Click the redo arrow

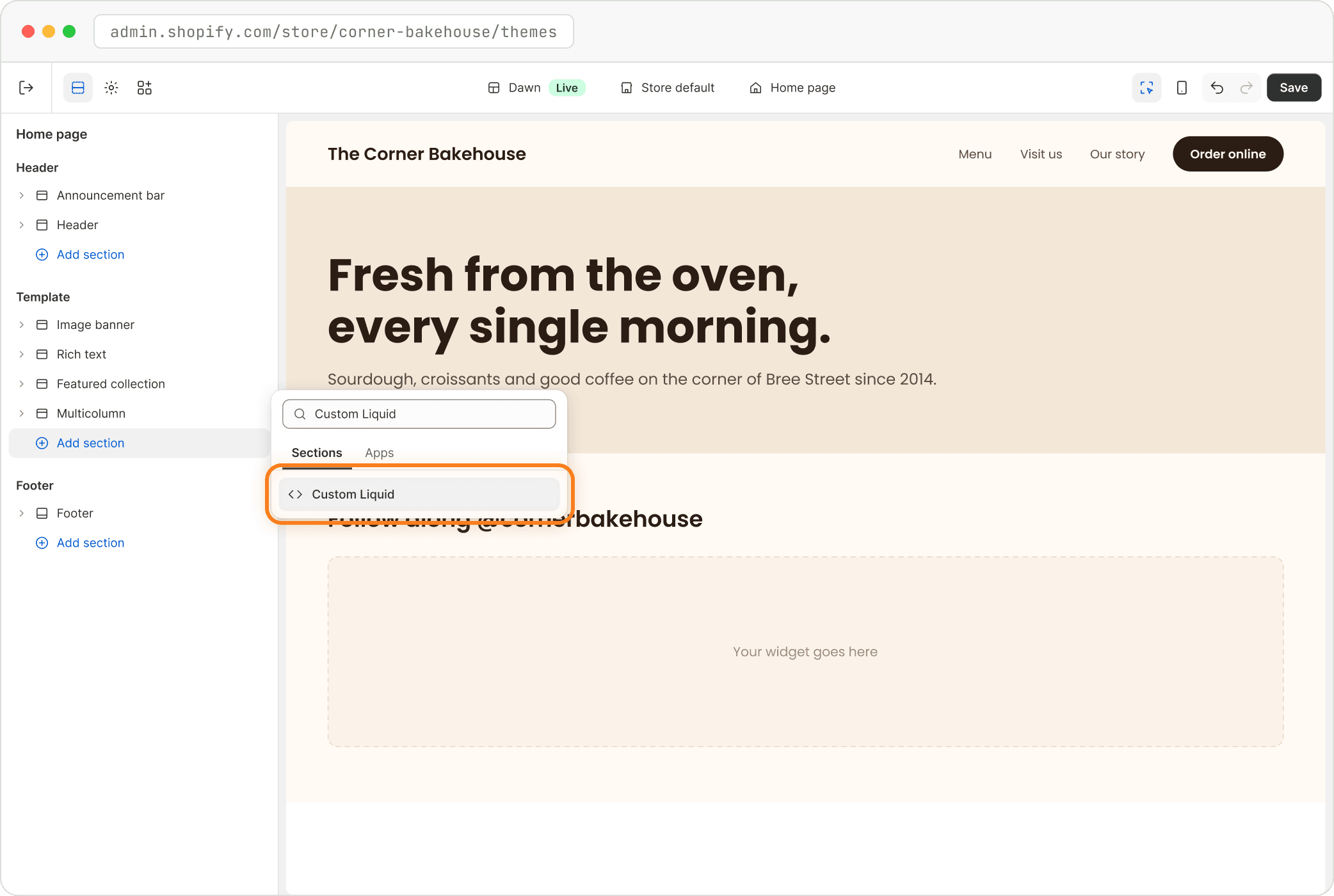pyautogui.click(x=1246, y=88)
